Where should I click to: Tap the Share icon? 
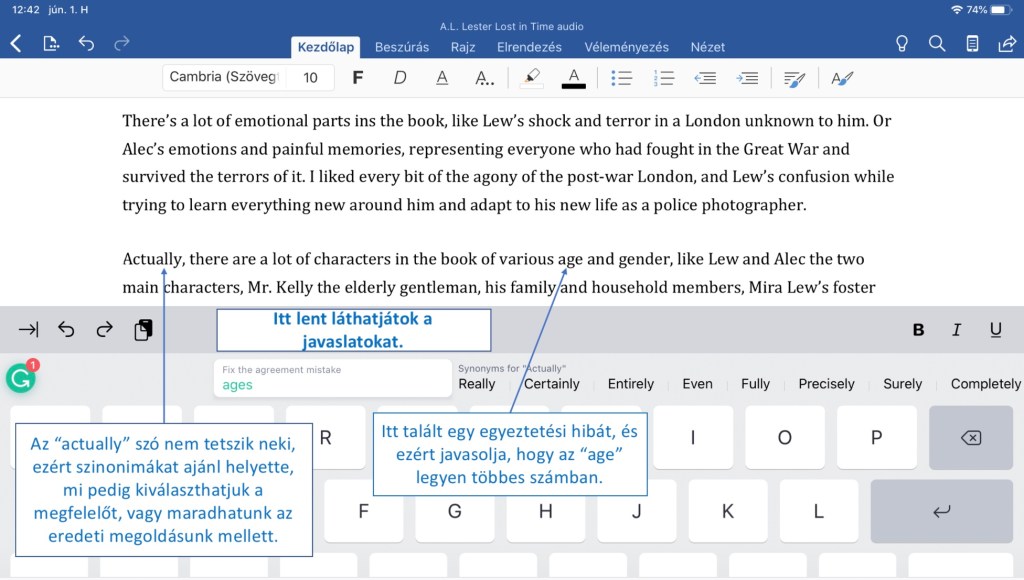click(1006, 44)
